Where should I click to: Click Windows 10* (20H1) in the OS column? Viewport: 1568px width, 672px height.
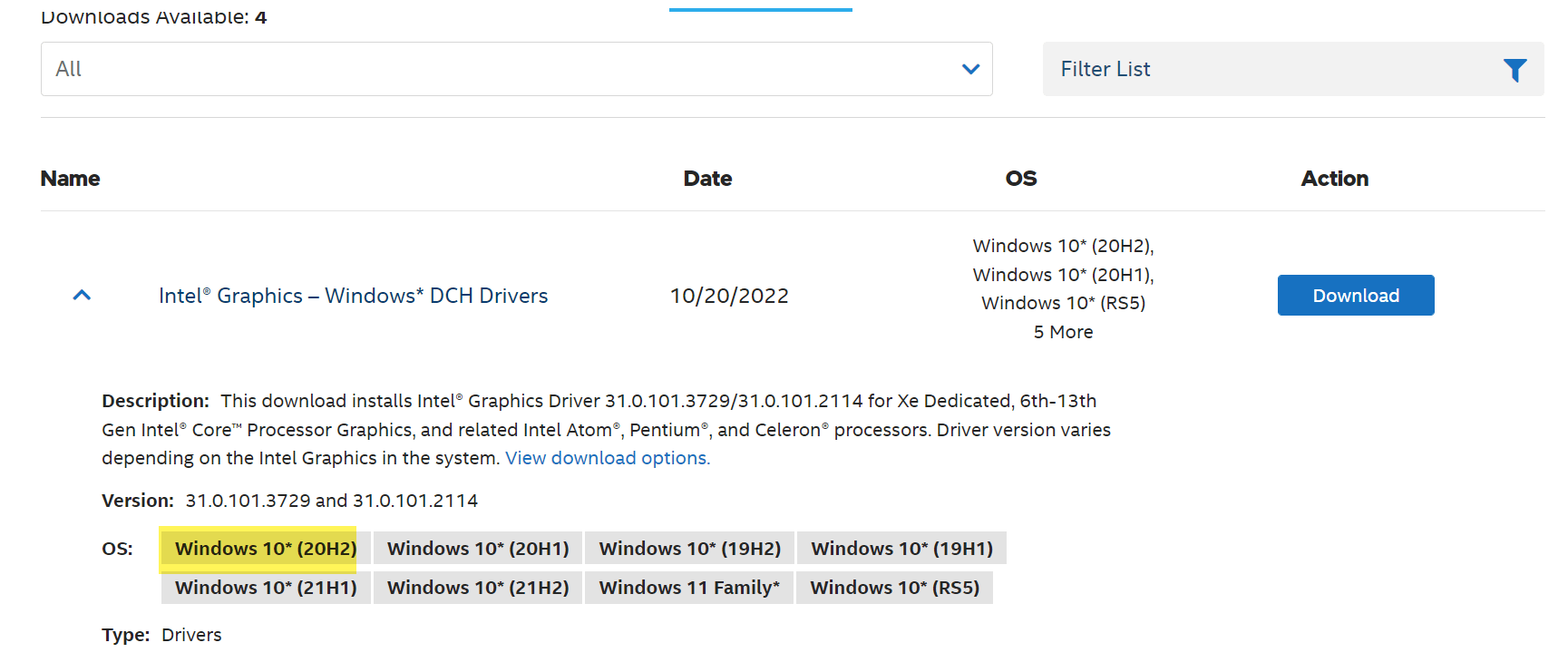1063,275
